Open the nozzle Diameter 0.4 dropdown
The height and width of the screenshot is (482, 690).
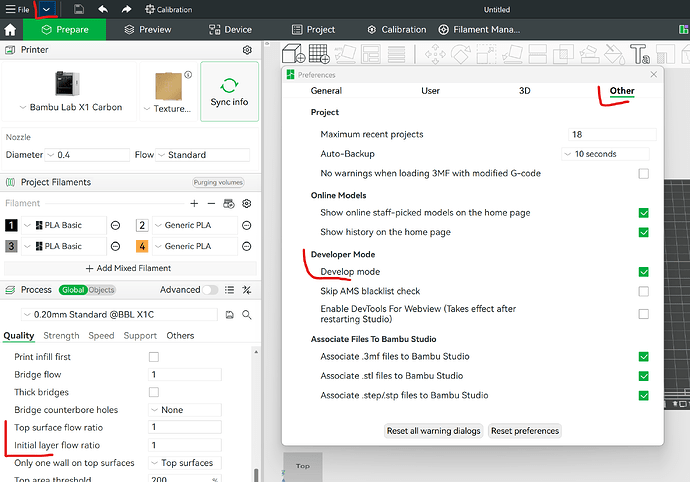click(87, 155)
